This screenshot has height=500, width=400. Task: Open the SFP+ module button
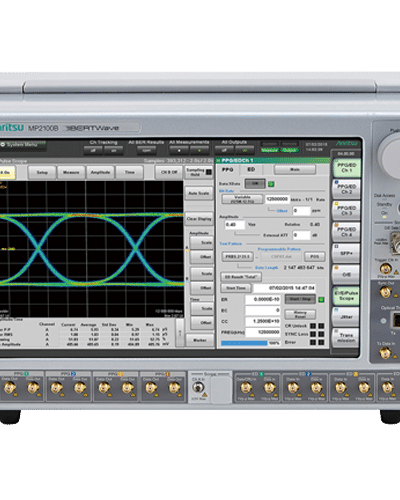click(x=346, y=253)
